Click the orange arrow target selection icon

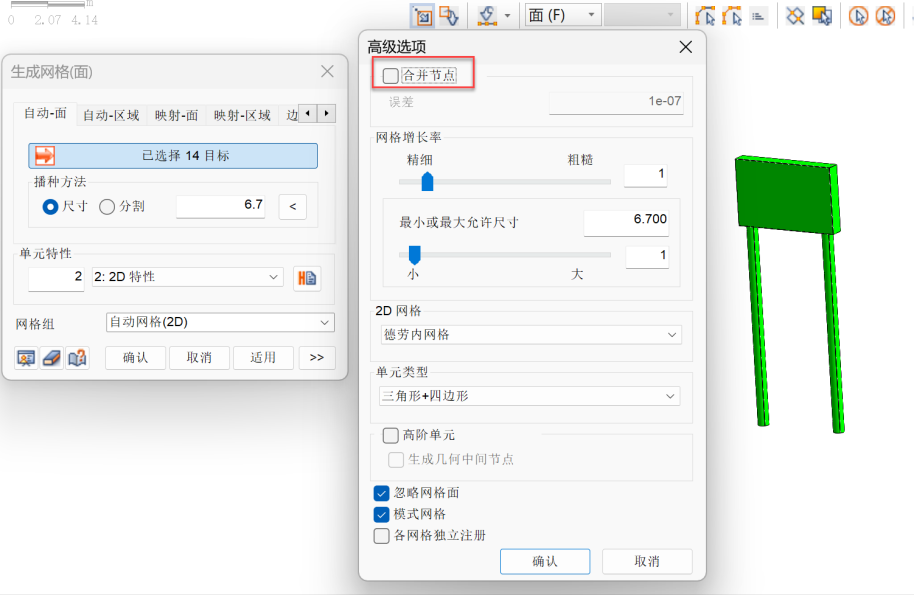pyautogui.click(x=44, y=155)
